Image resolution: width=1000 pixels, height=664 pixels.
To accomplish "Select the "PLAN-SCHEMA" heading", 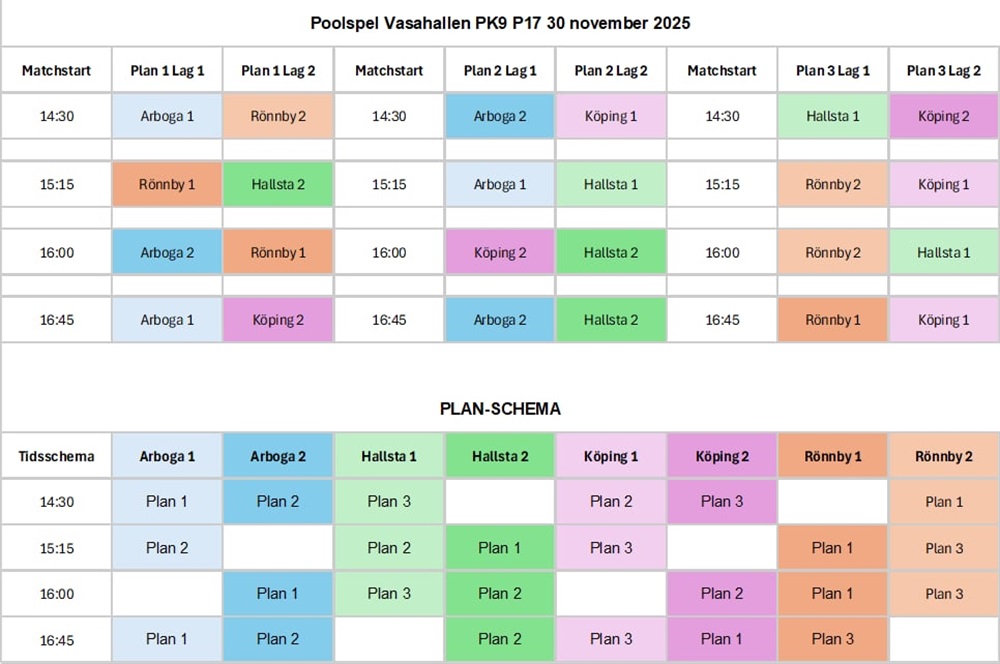I will pyautogui.click(x=500, y=409).
